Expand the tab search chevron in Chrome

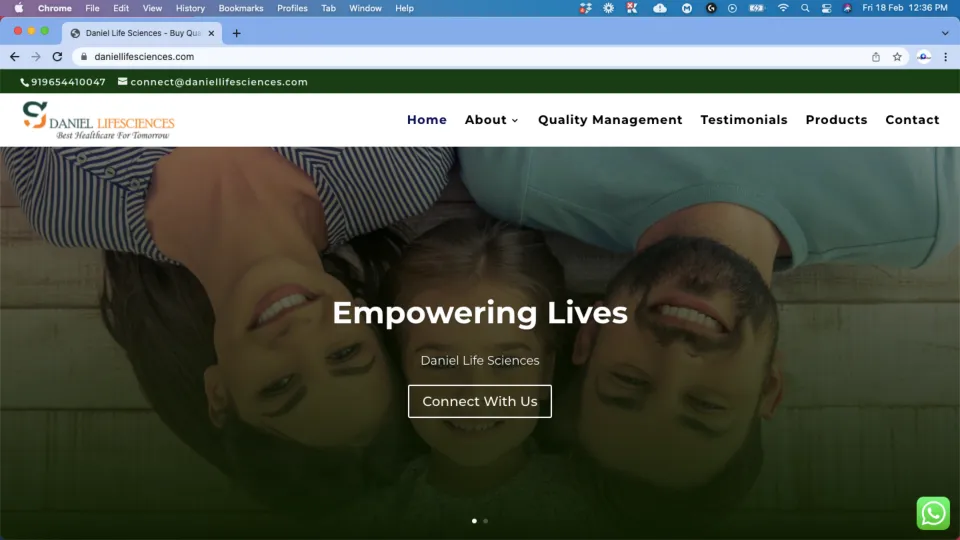coord(945,33)
